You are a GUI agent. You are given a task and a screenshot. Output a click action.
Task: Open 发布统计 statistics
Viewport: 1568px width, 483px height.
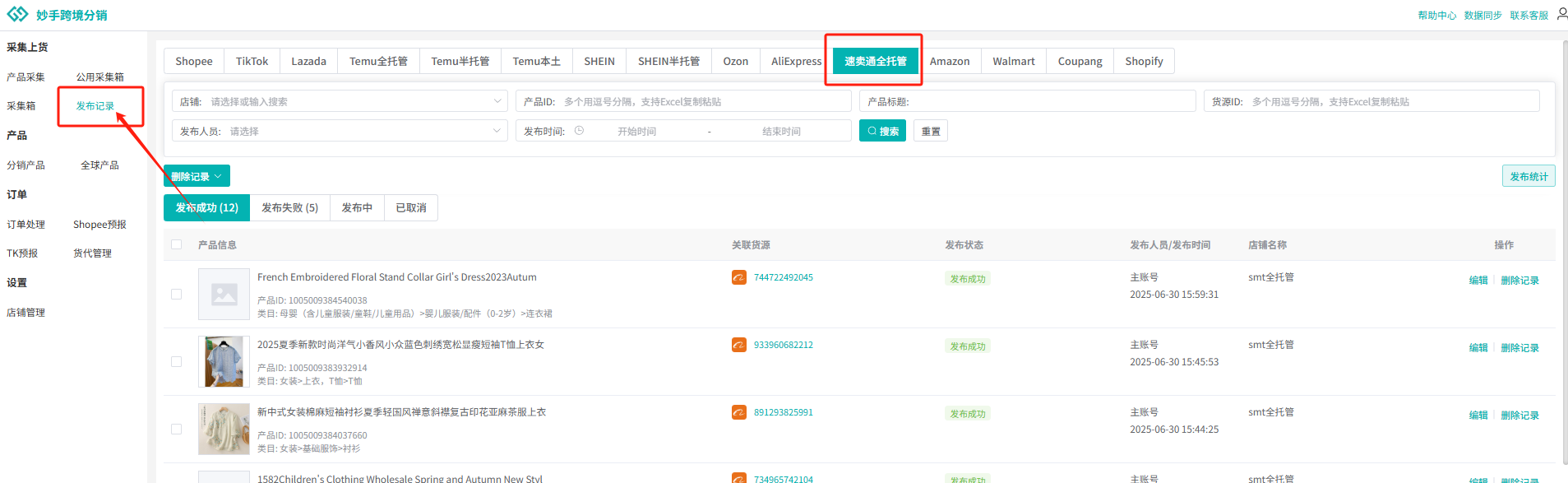pos(1529,176)
